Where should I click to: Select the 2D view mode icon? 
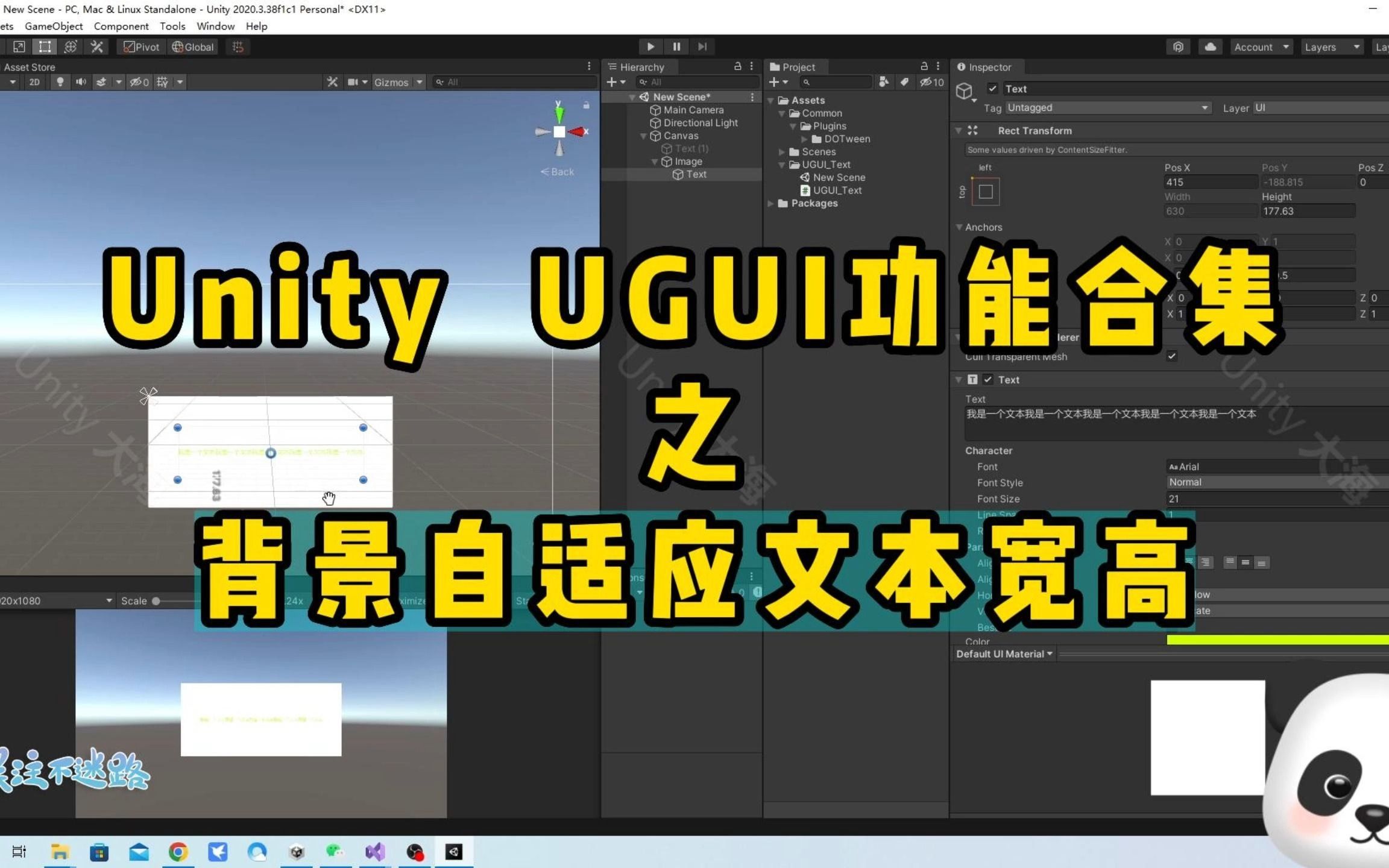(35, 82)
